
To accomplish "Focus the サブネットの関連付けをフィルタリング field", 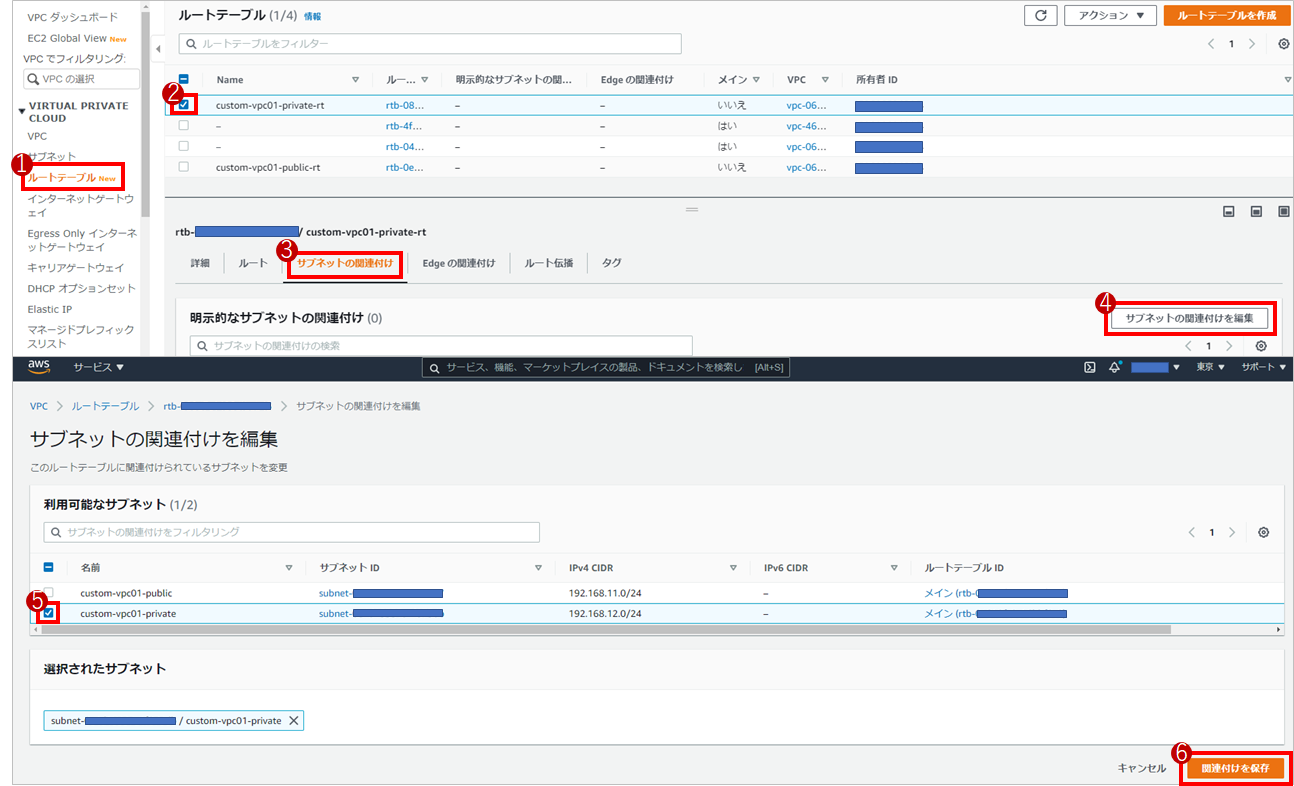I will point(292,532).
